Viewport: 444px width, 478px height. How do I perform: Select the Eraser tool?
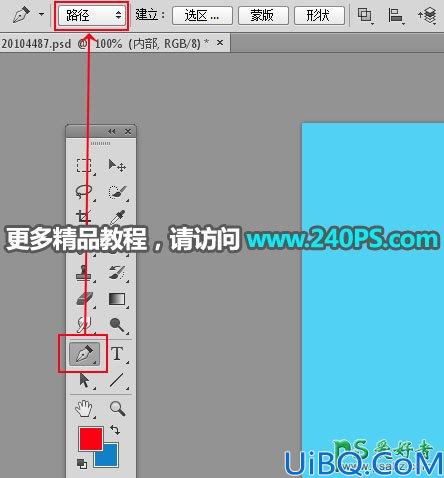tap(84, 299)
